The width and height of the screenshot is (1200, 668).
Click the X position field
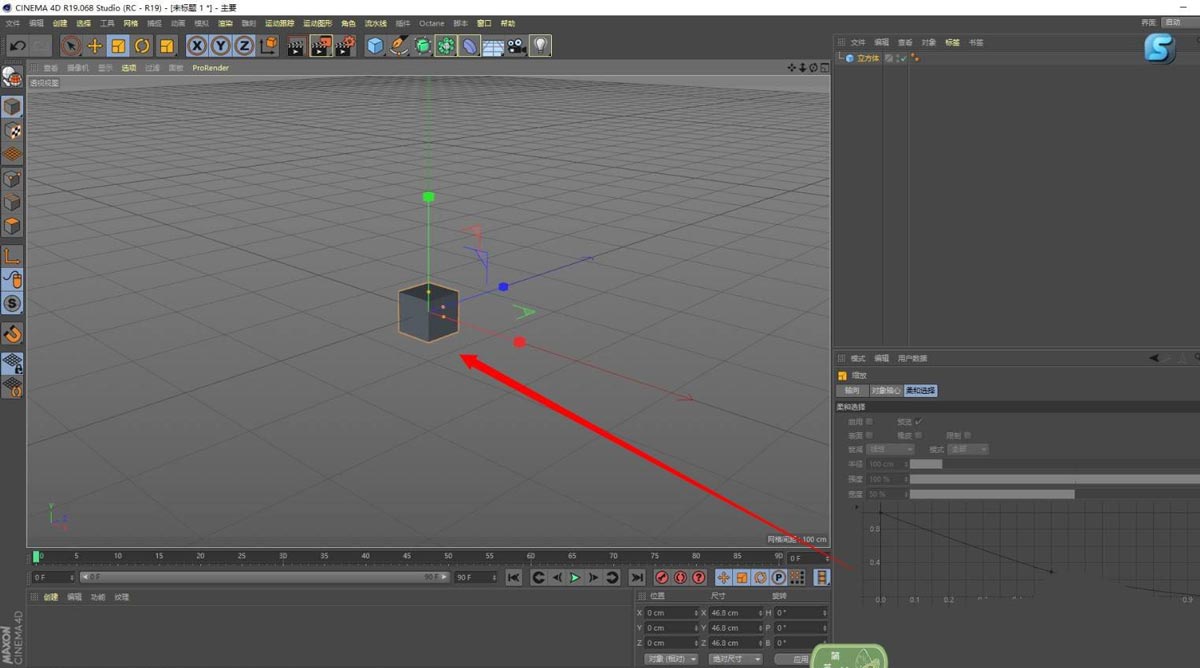(x=670, y=612)
